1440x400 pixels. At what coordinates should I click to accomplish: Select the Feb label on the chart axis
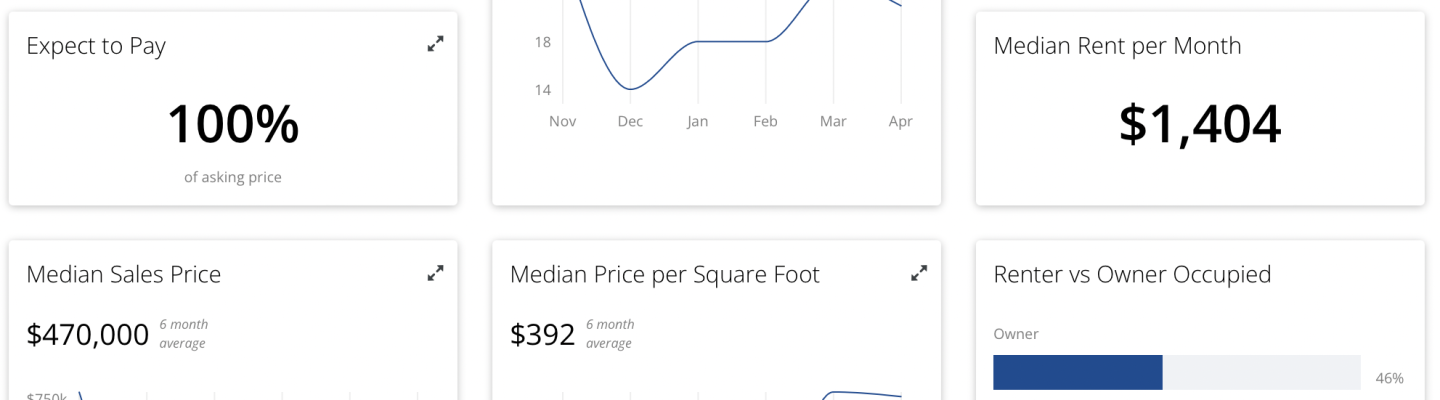tap(765, 121)
